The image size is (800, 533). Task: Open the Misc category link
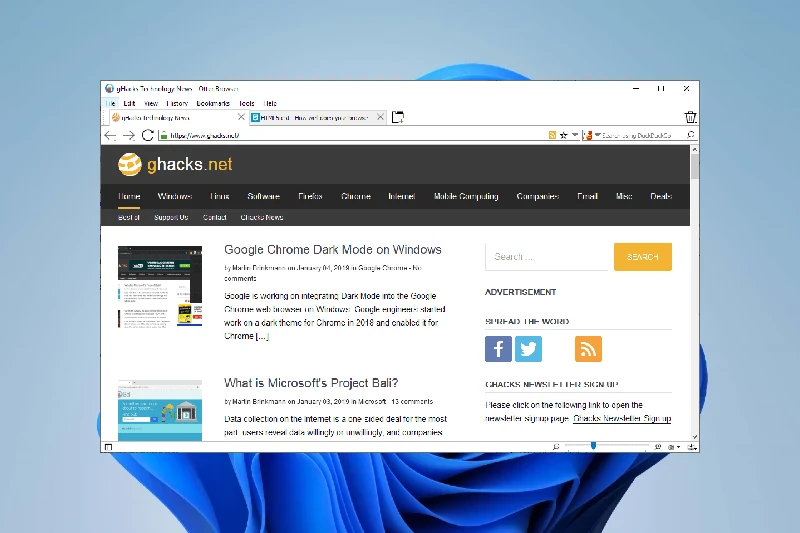coord(624,196)
